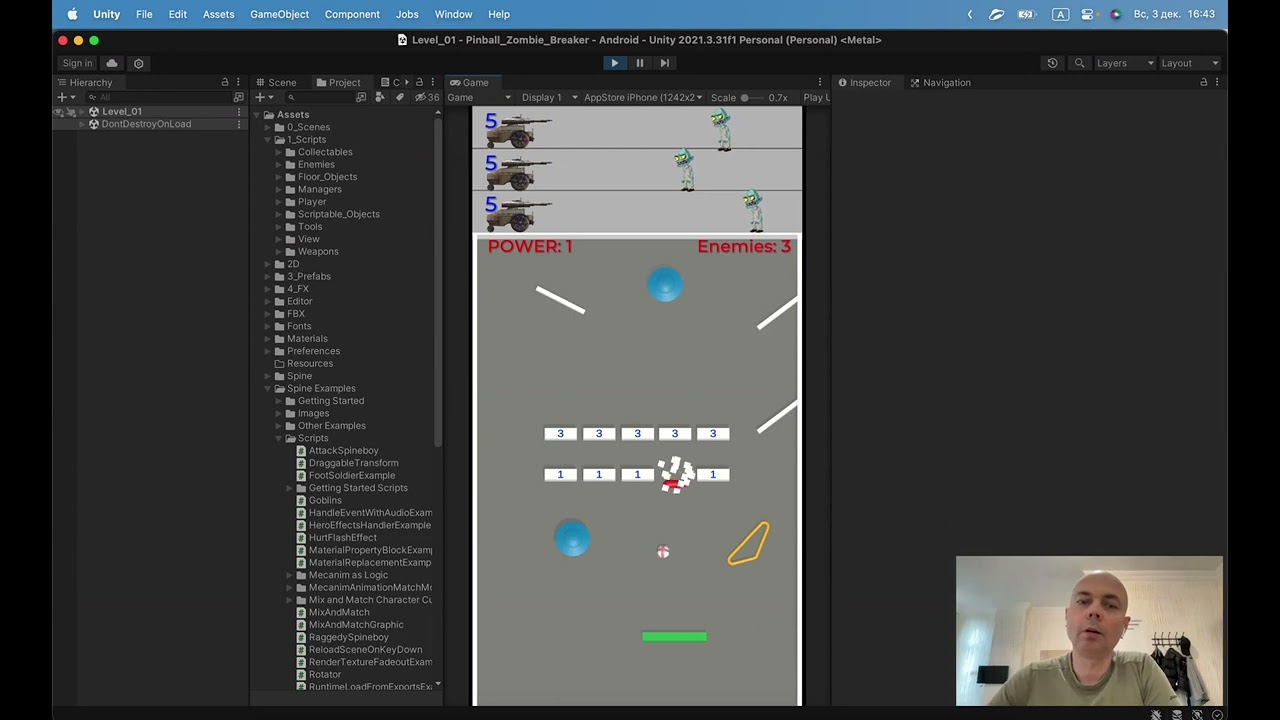Open the Inspector panel kebab menu
The image size is (1280, 720).
coord(1216,82)
